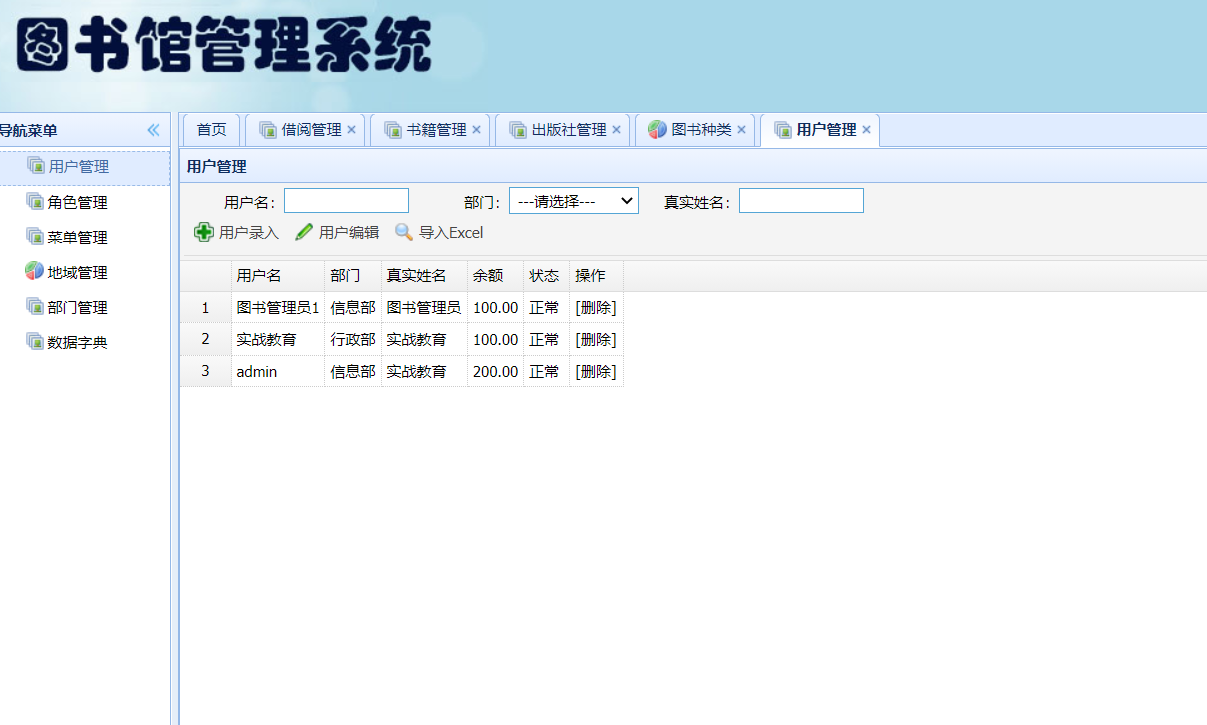
Task: Click the 部门管理 sidebar icon
Action: (x=35, y=306)
